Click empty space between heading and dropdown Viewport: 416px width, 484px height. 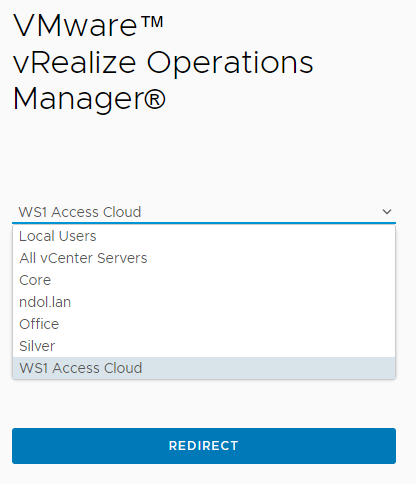[204, 157]
